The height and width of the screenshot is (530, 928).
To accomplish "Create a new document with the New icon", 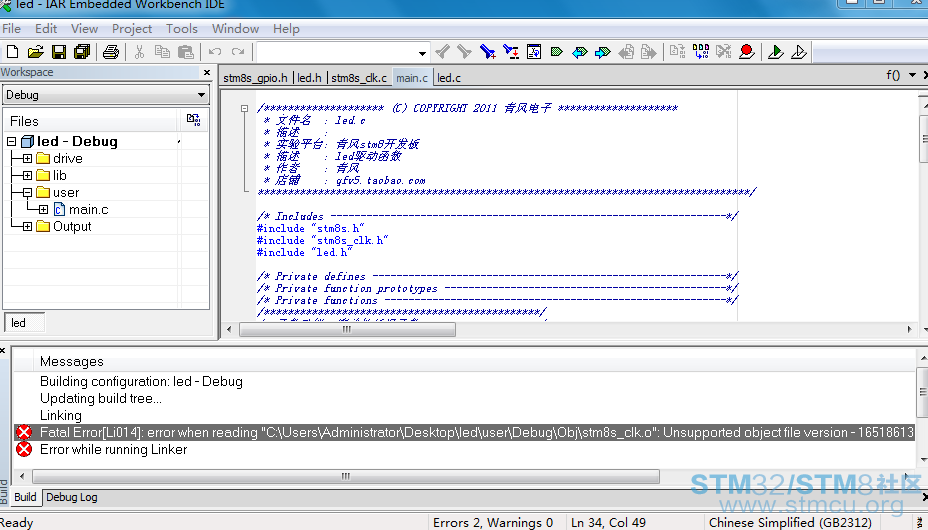I will coord(12,52).
